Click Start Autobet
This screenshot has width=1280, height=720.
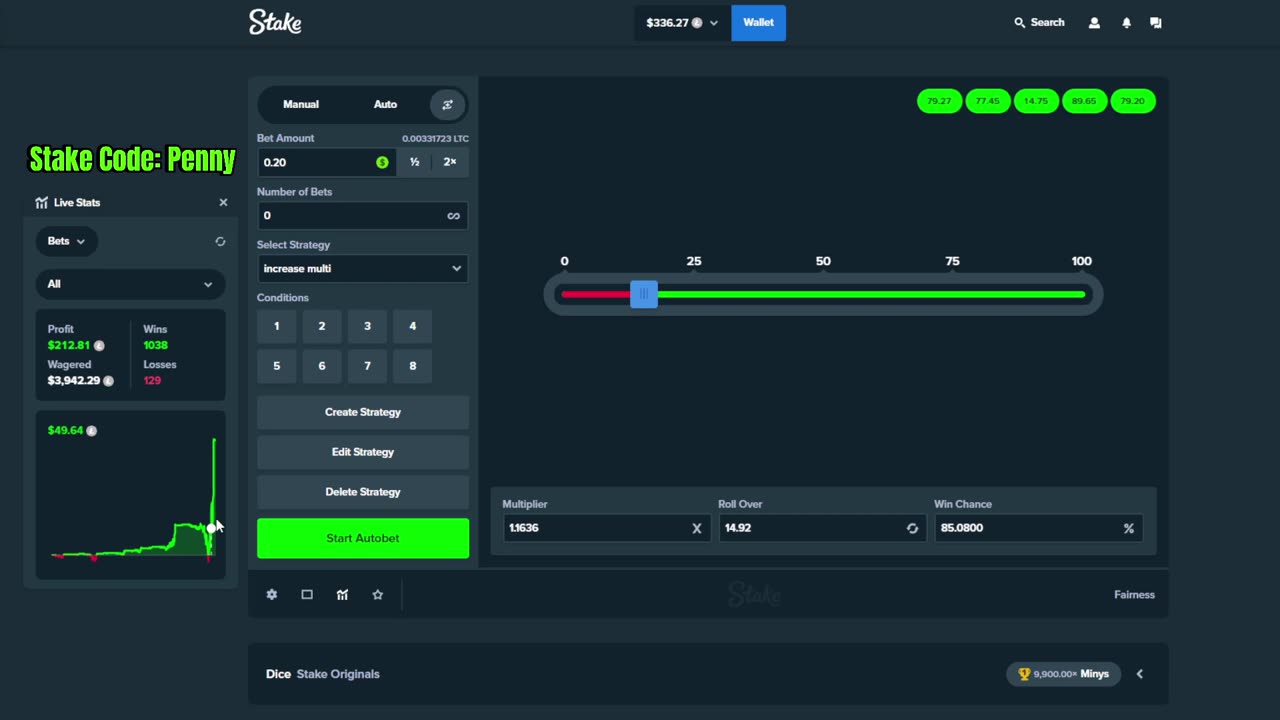point(363,538)
